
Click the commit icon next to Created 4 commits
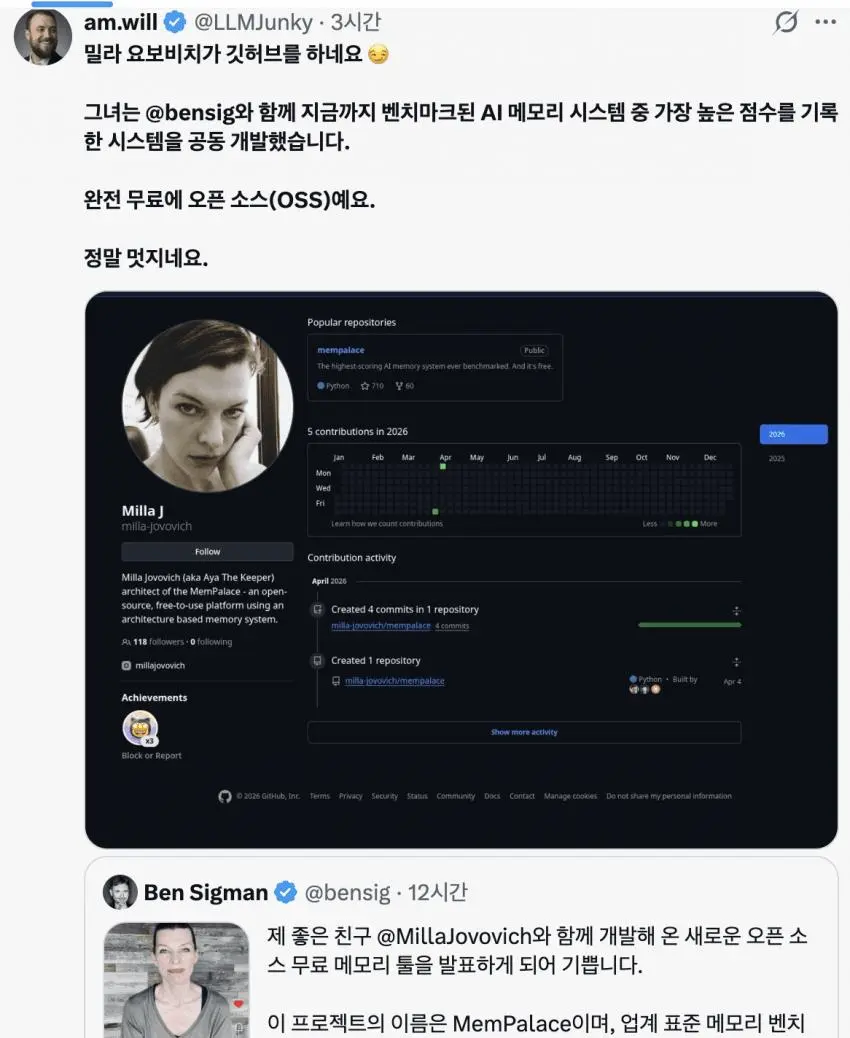tap(316, 609)
